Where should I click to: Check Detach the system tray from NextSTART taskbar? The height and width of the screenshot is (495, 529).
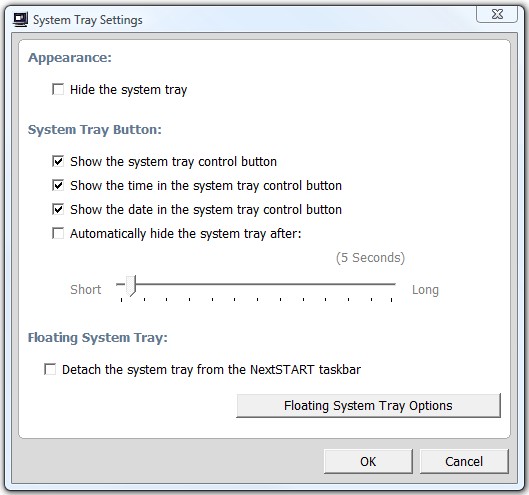[x=50, y=369]
